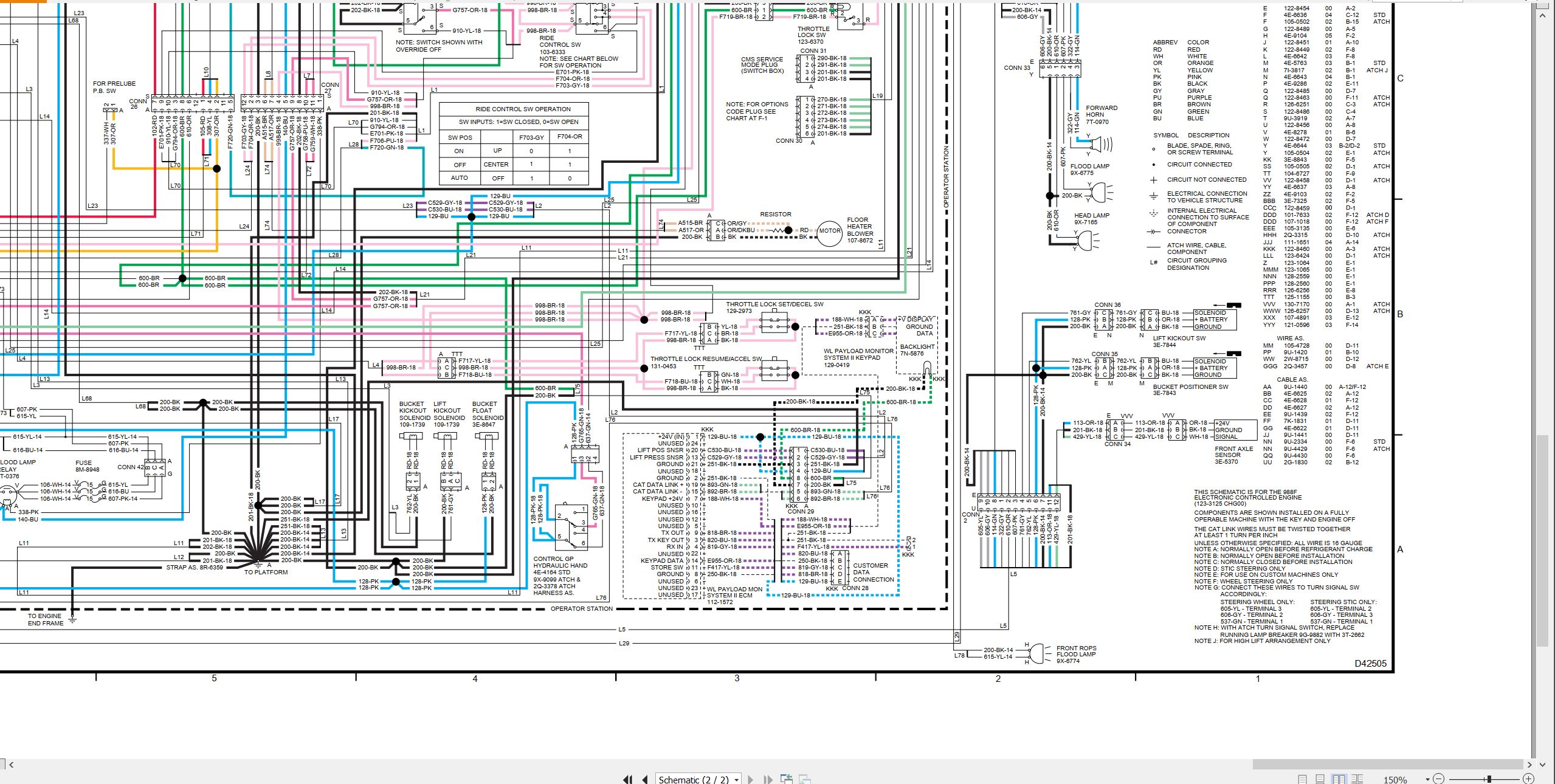Click the RIDE CONTROL SW 103-6333 label
The height and width of the screenshot is (784, 1555).
560,45
